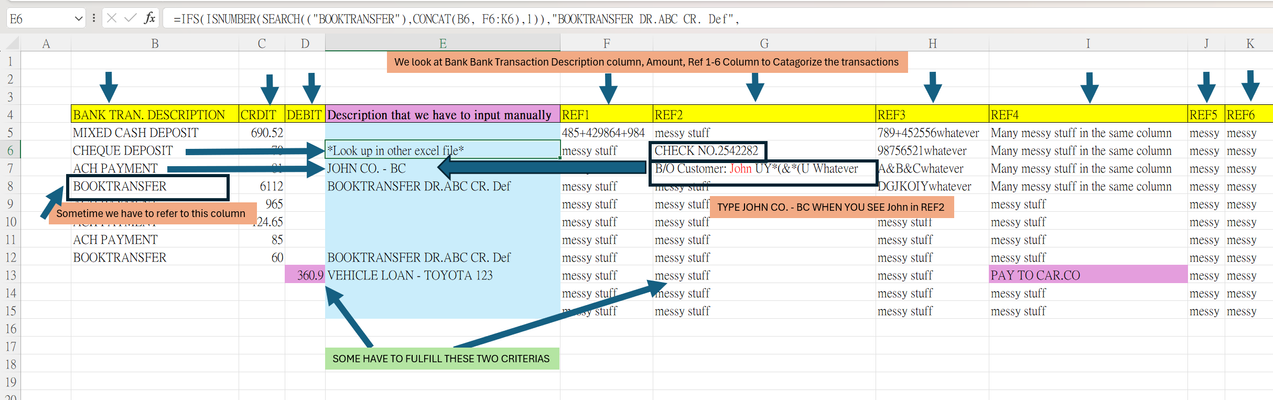This screenshot has height=400, width=1273.
Task: Select the column E header
Action: tap(442, 43)
